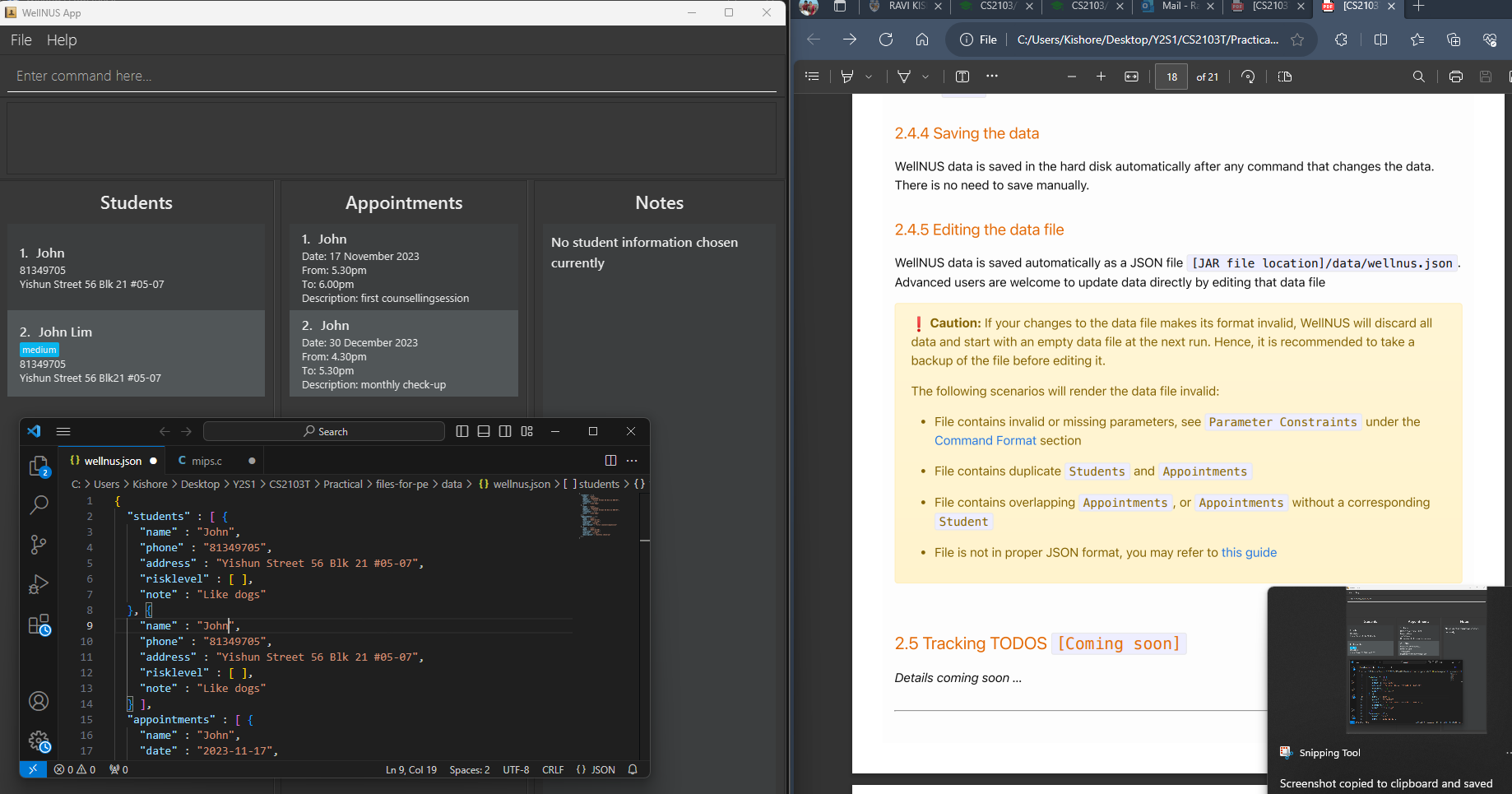The image size is (1512, 794).
Task: Show errors and warnings in VS Code status bar
Action: pyautogui.click(x=75, y=769)
